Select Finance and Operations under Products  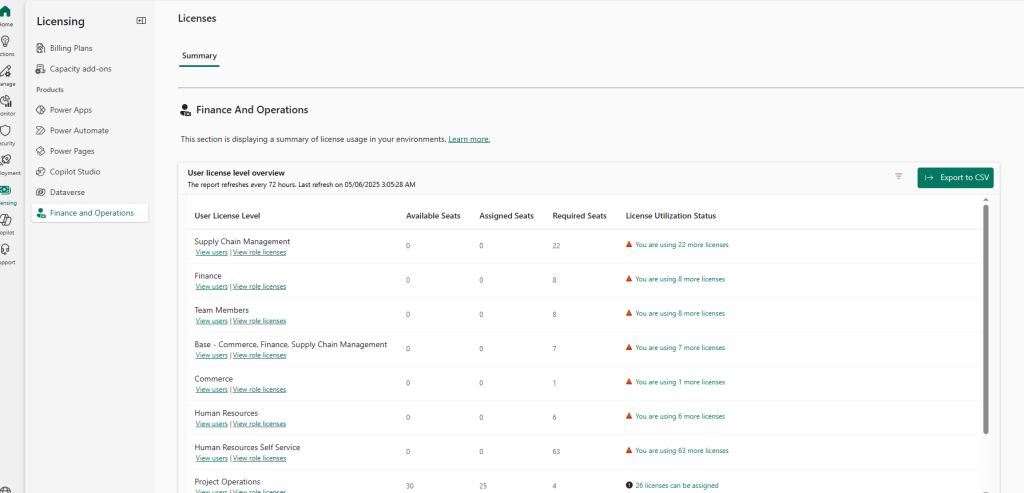pos(90,213)
